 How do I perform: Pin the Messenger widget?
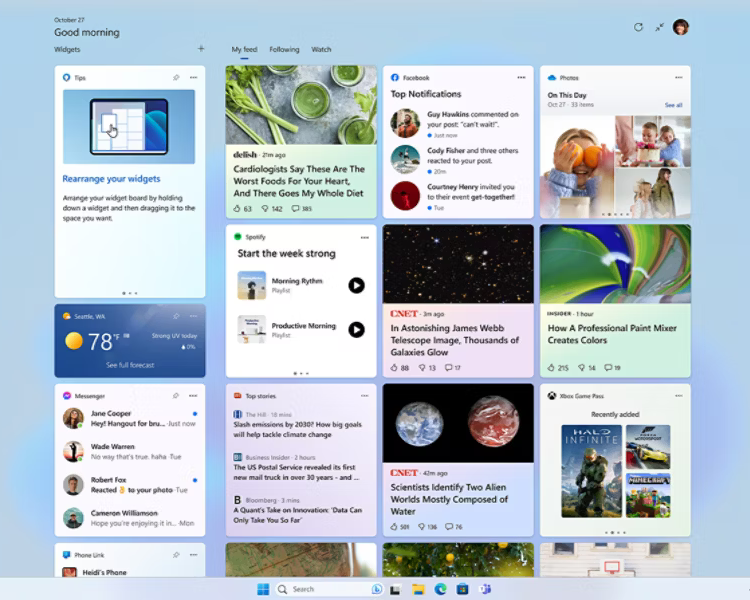click(176, 396)
